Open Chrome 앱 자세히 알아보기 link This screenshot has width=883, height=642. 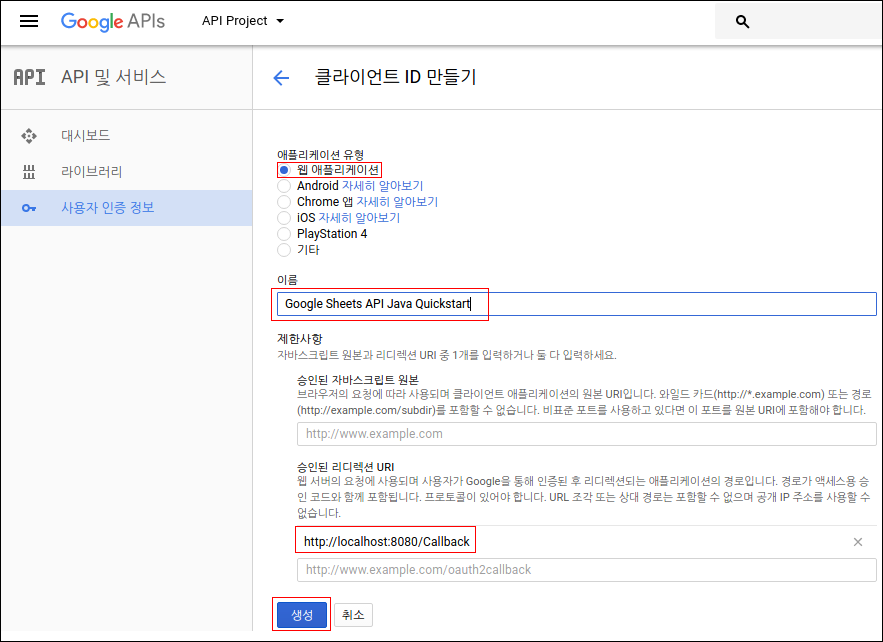coord(397,202)
